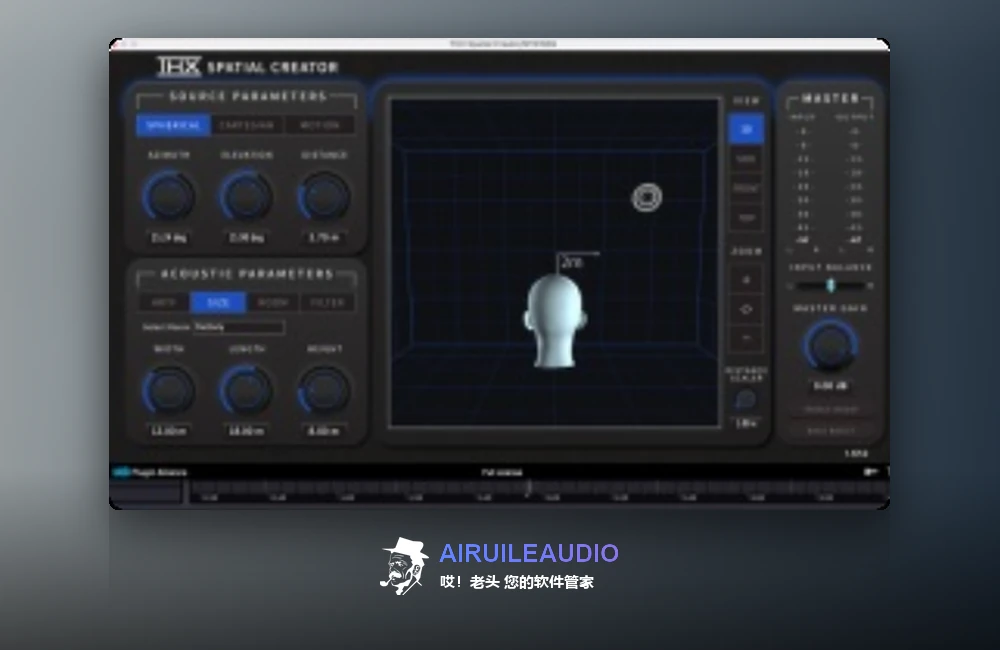Click the Input Balance slider handle
The image size is (1000, 650).
(x=830, y=285)
